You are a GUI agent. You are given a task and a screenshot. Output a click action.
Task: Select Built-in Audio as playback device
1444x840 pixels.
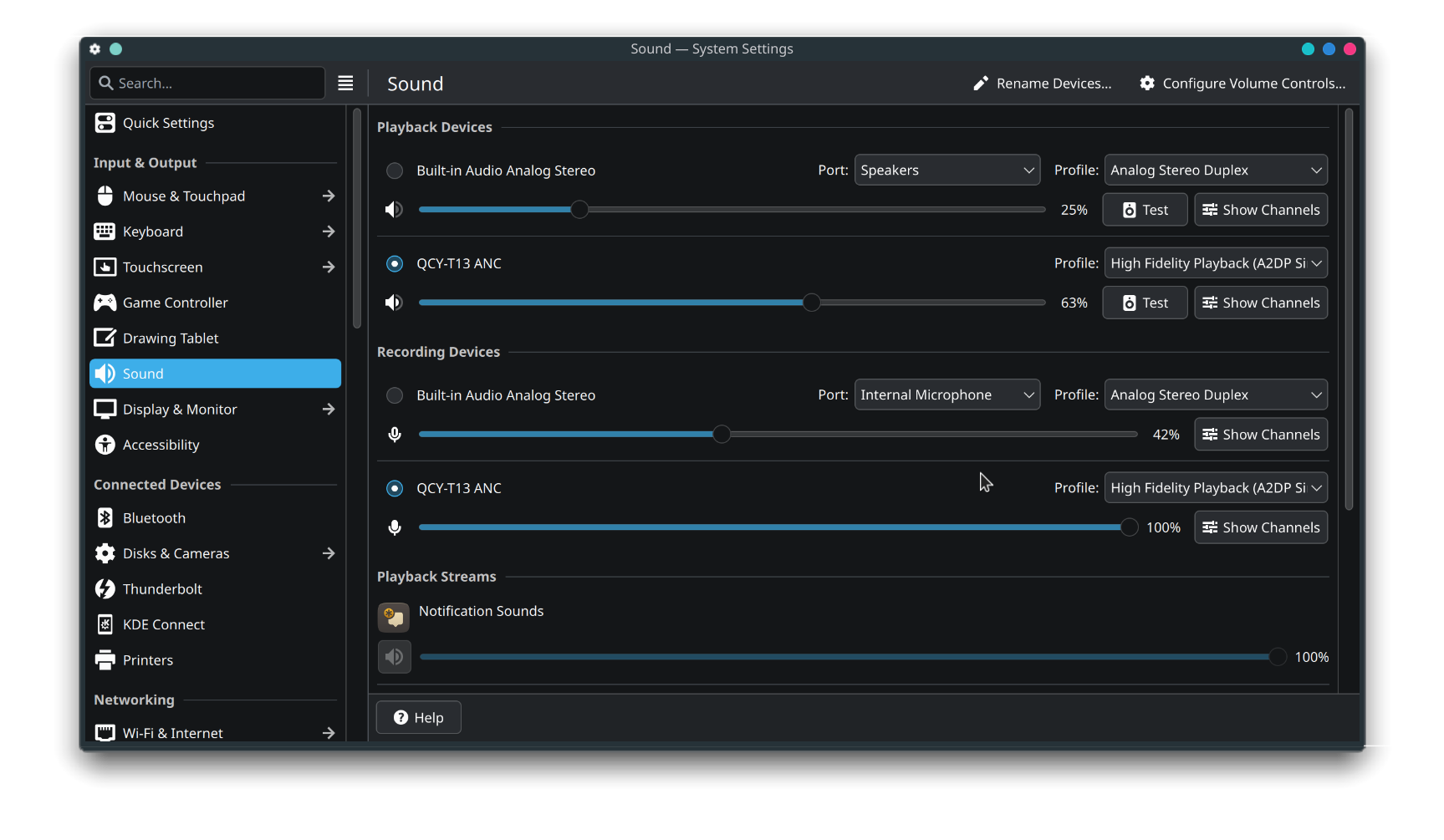pyautogui.click(x=395, y=171)
